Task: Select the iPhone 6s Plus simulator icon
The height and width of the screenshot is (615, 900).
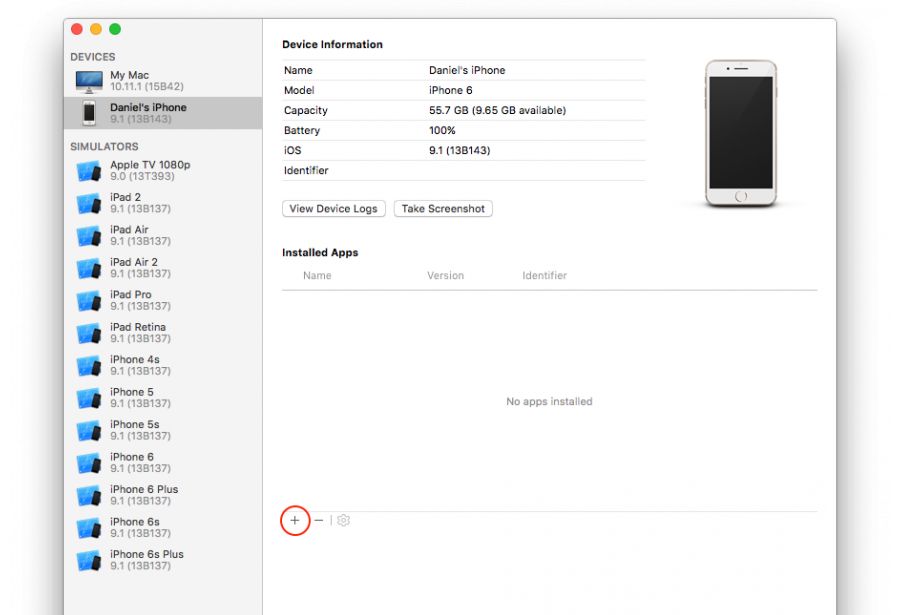Action: pos(89,560)
